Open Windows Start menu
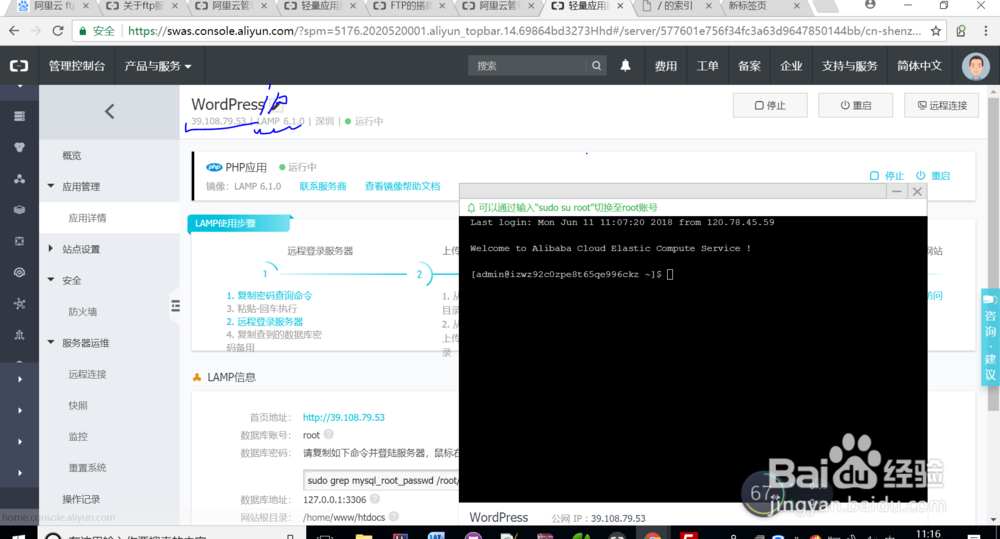 coord(18,535)
